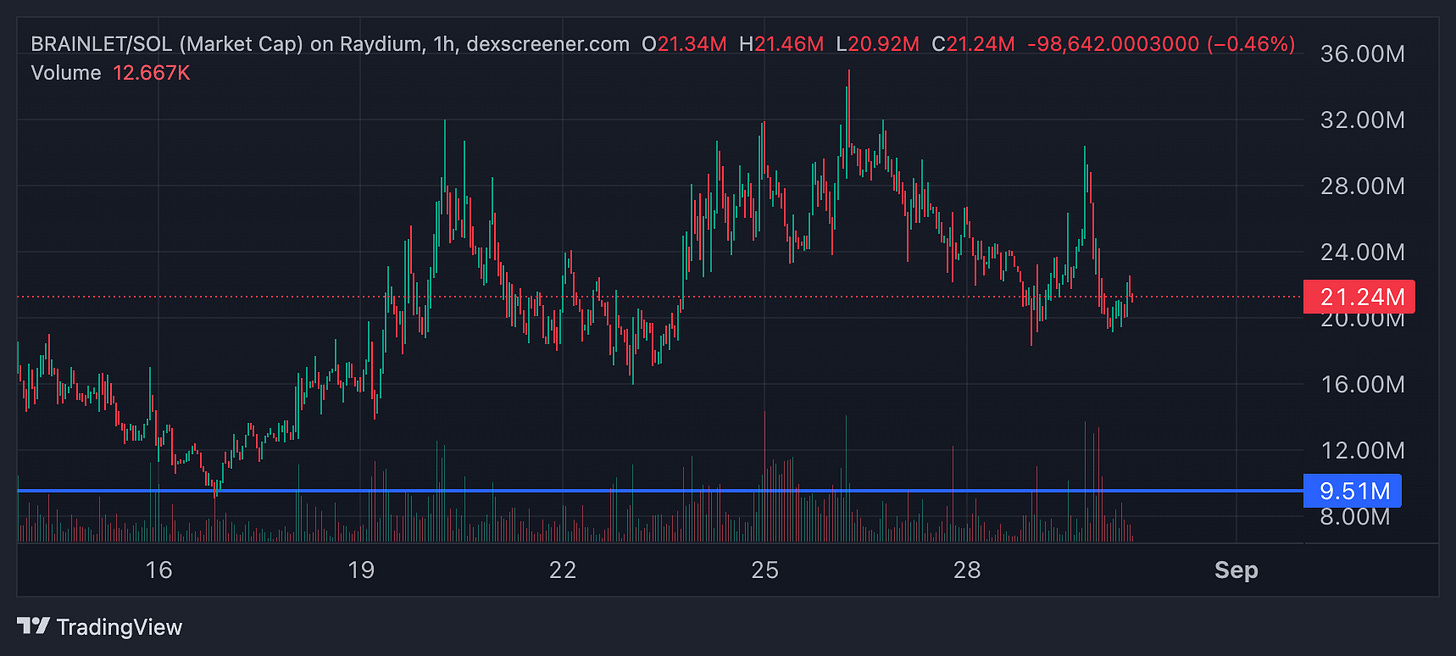The width and height of the screenshot is (1456, 656).
Task: Click the Sep label on time axis
Action: 1236,571
